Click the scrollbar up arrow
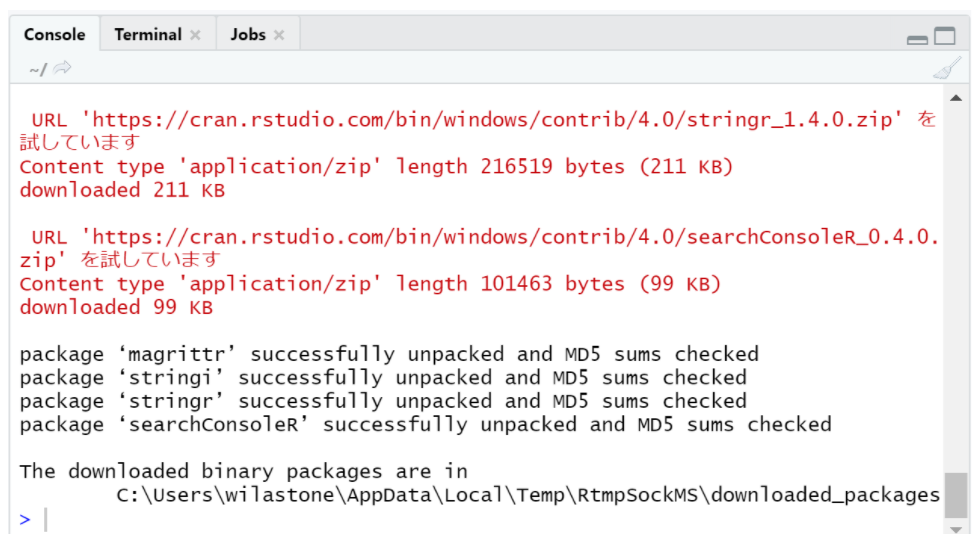The image size is (974, 544). pyautogui.click(x=956, y=97)
